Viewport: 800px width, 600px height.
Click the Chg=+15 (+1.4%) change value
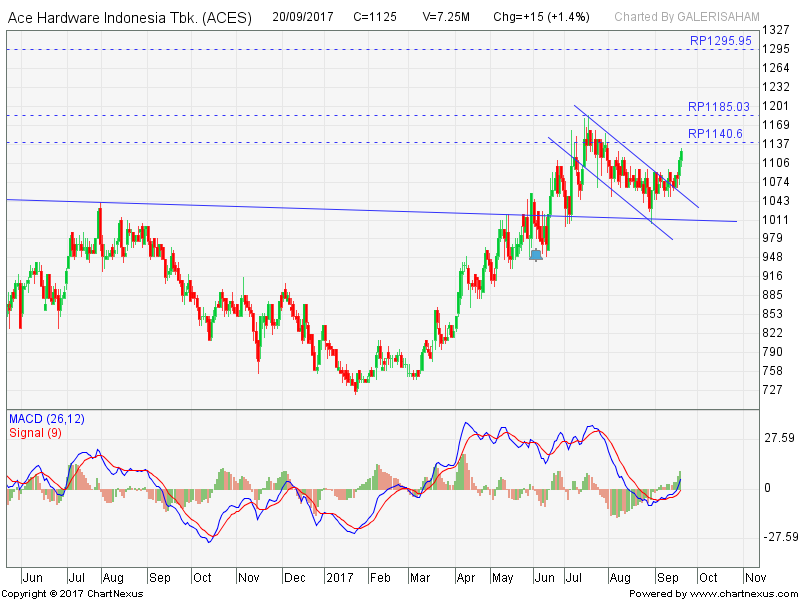[541, 17]
